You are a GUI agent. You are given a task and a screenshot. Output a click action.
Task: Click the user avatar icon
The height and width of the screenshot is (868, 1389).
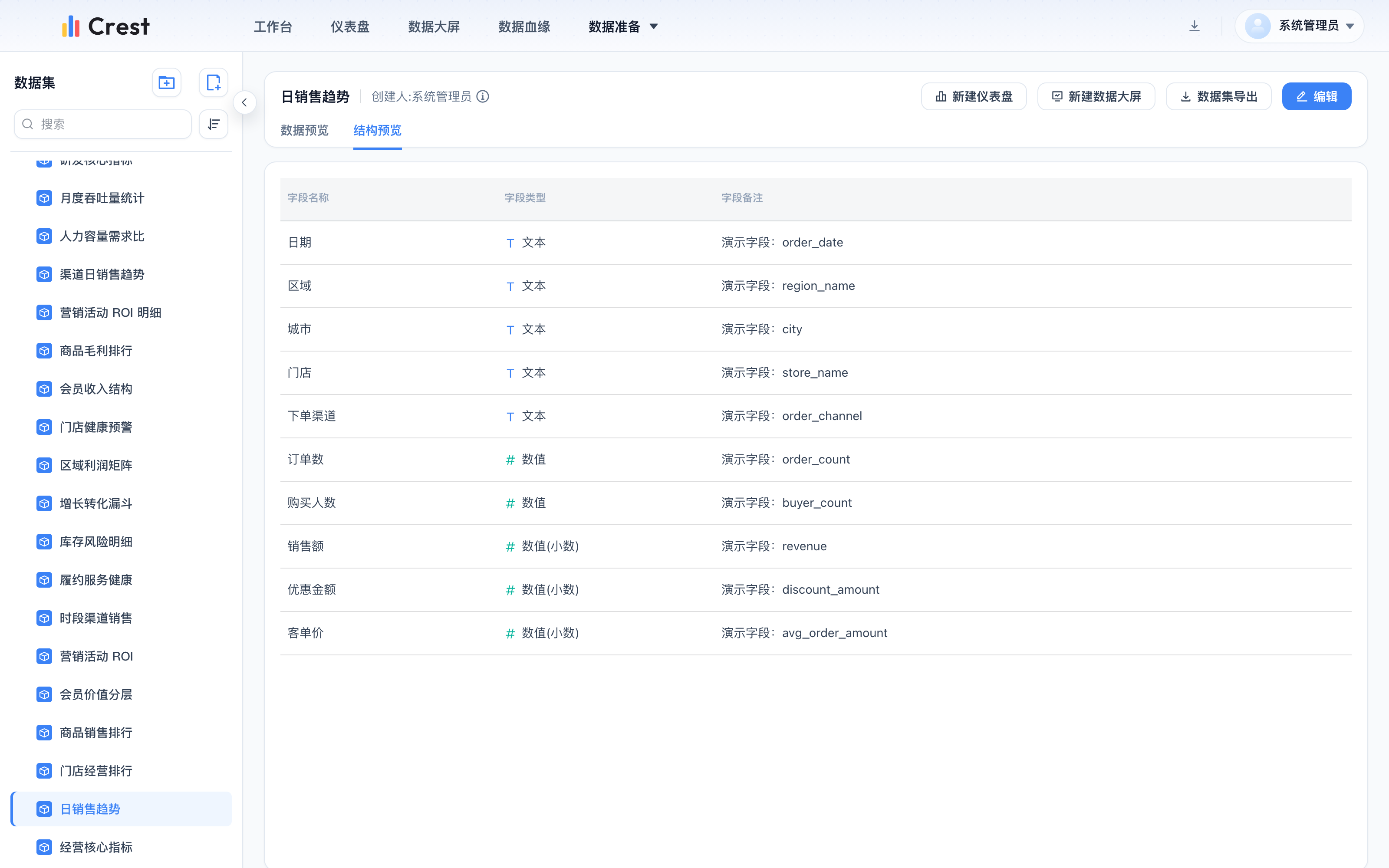[x=1257, y=26]
